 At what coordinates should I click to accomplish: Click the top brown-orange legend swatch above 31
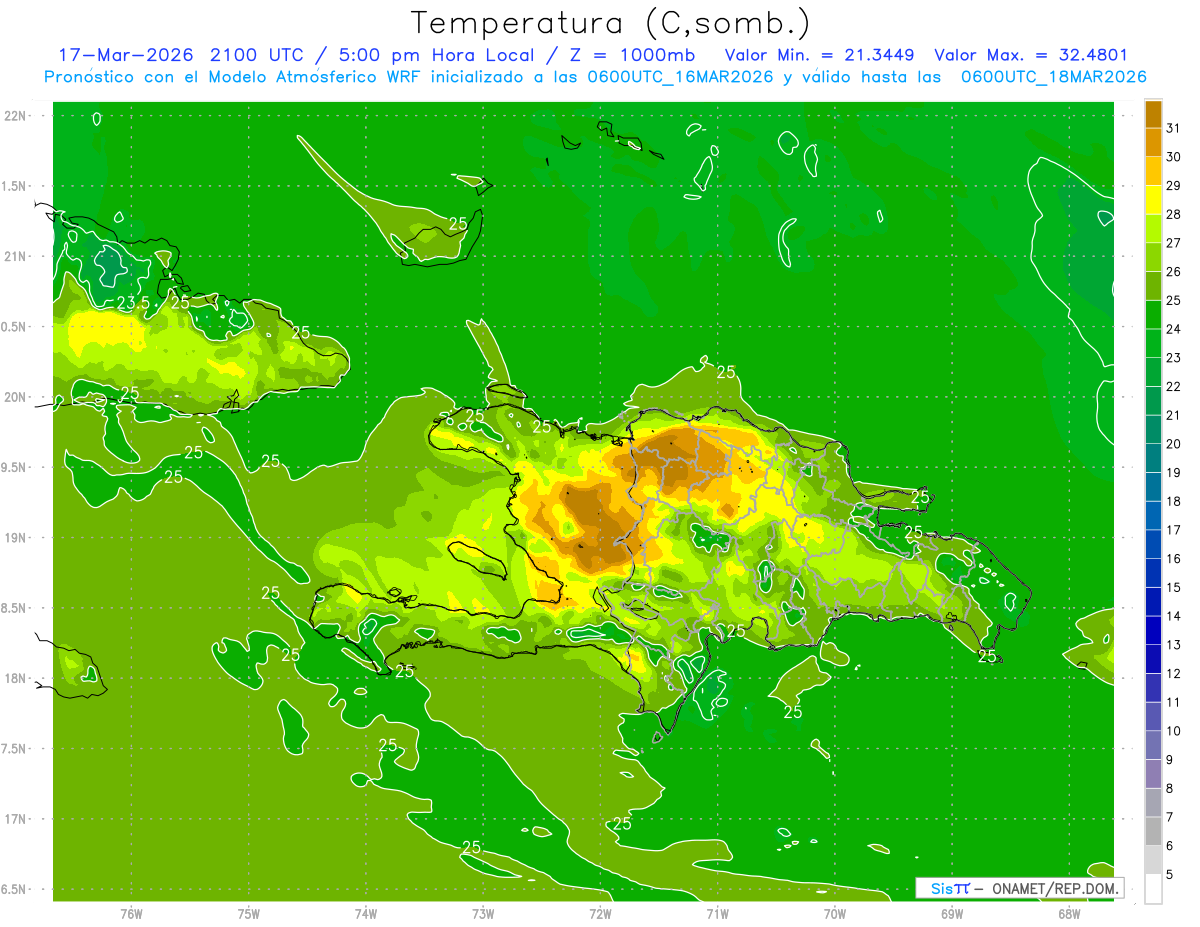(1153, 113)
